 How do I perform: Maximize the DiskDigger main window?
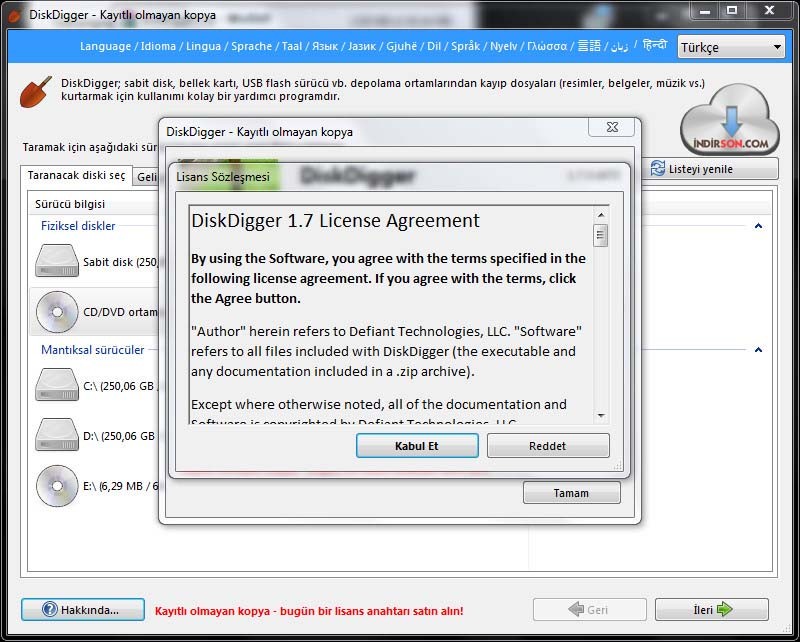732,11
